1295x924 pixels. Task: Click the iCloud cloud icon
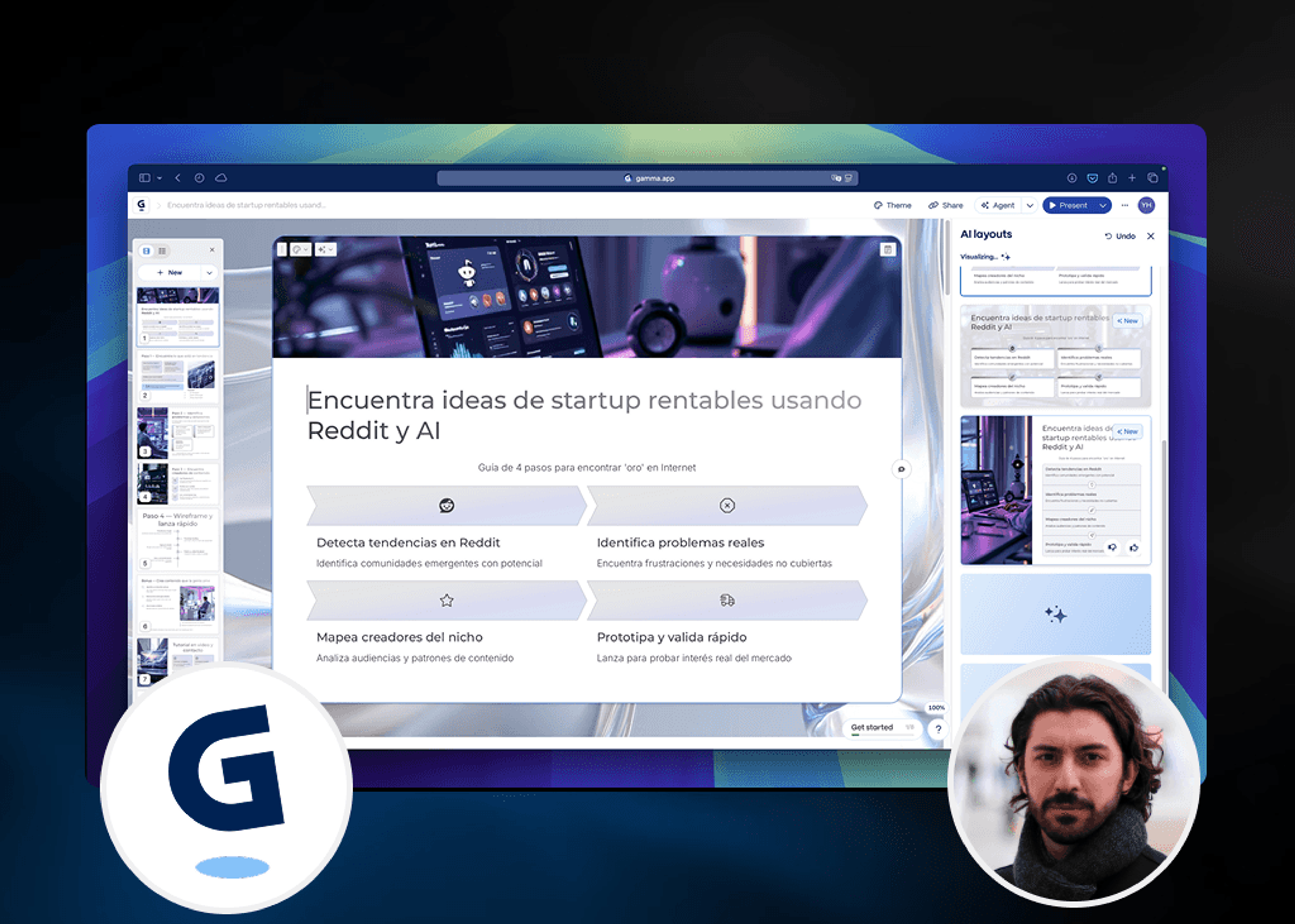tap(221, 178)
